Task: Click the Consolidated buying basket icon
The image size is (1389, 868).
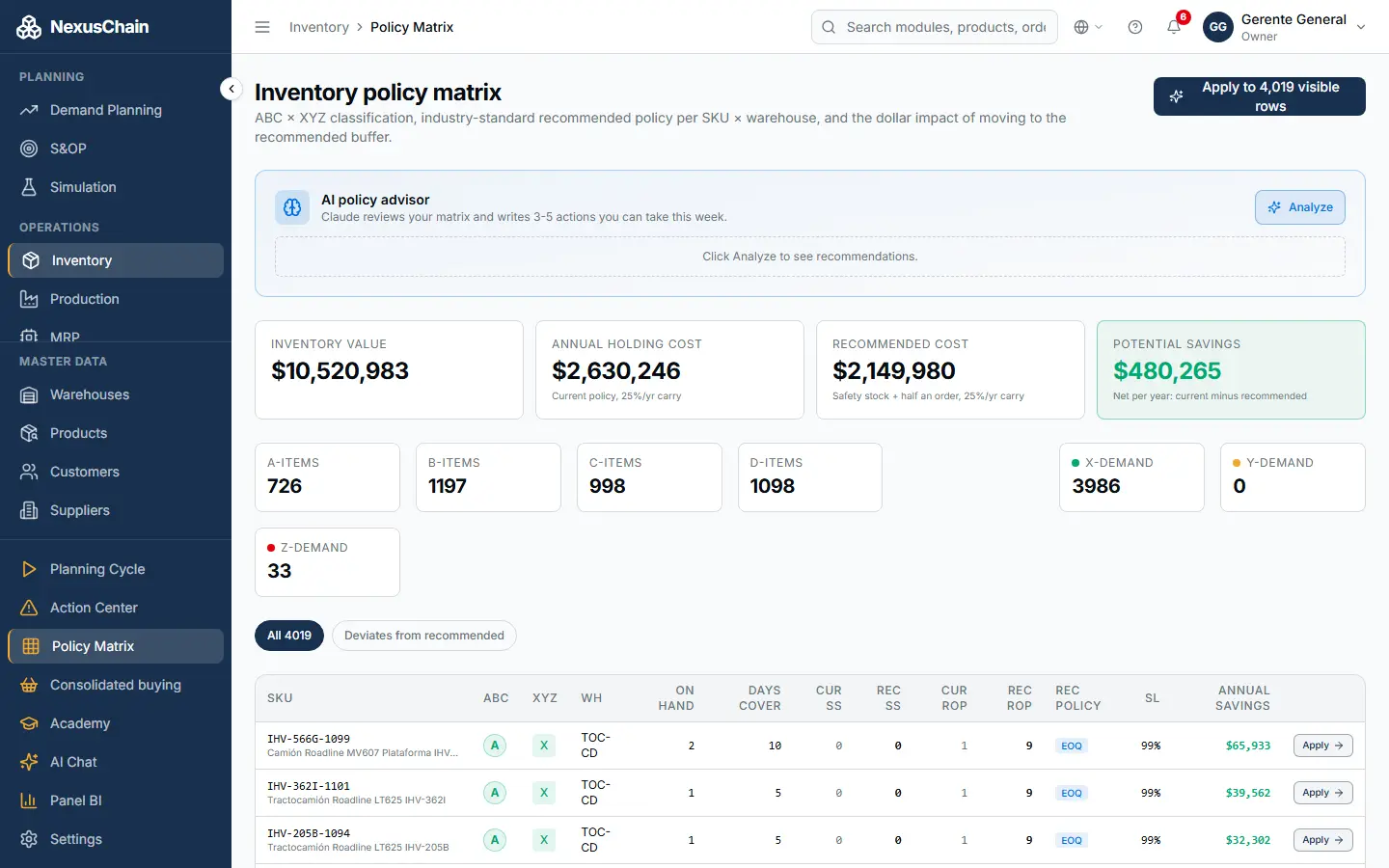Action: click(x=29, y=685)
